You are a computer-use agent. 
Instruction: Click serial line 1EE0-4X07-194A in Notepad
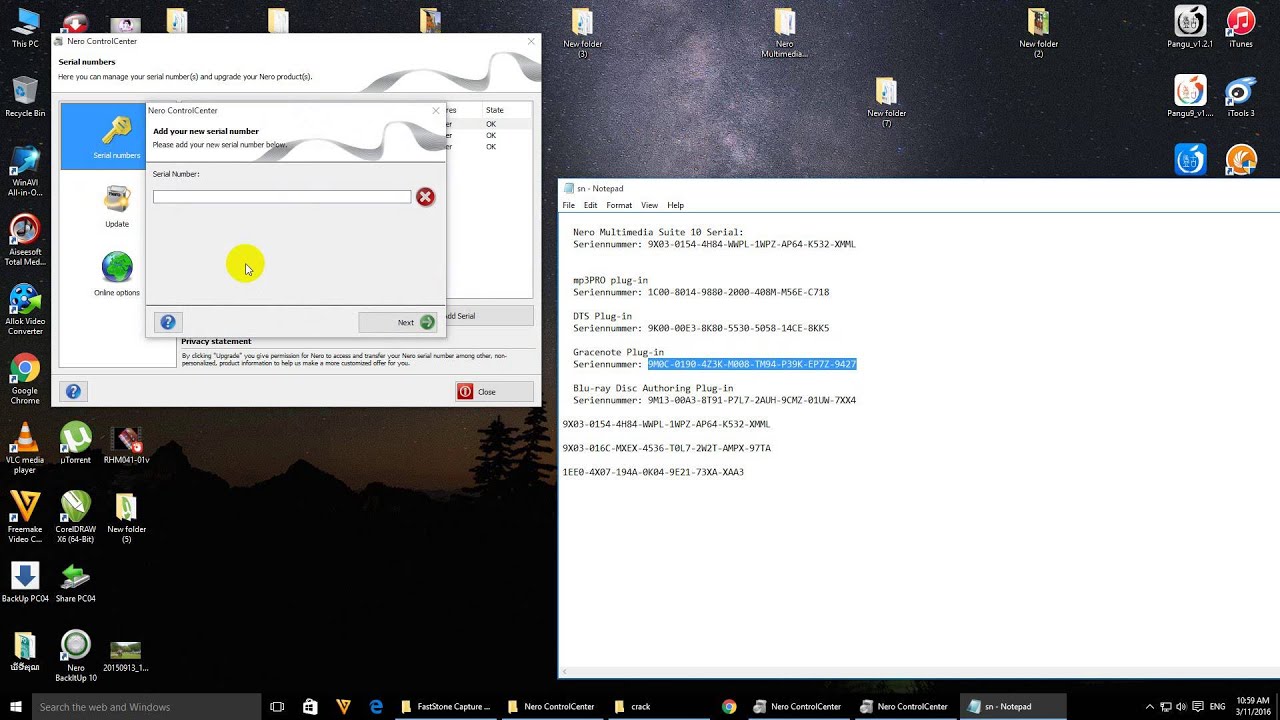tap(653, 472)
